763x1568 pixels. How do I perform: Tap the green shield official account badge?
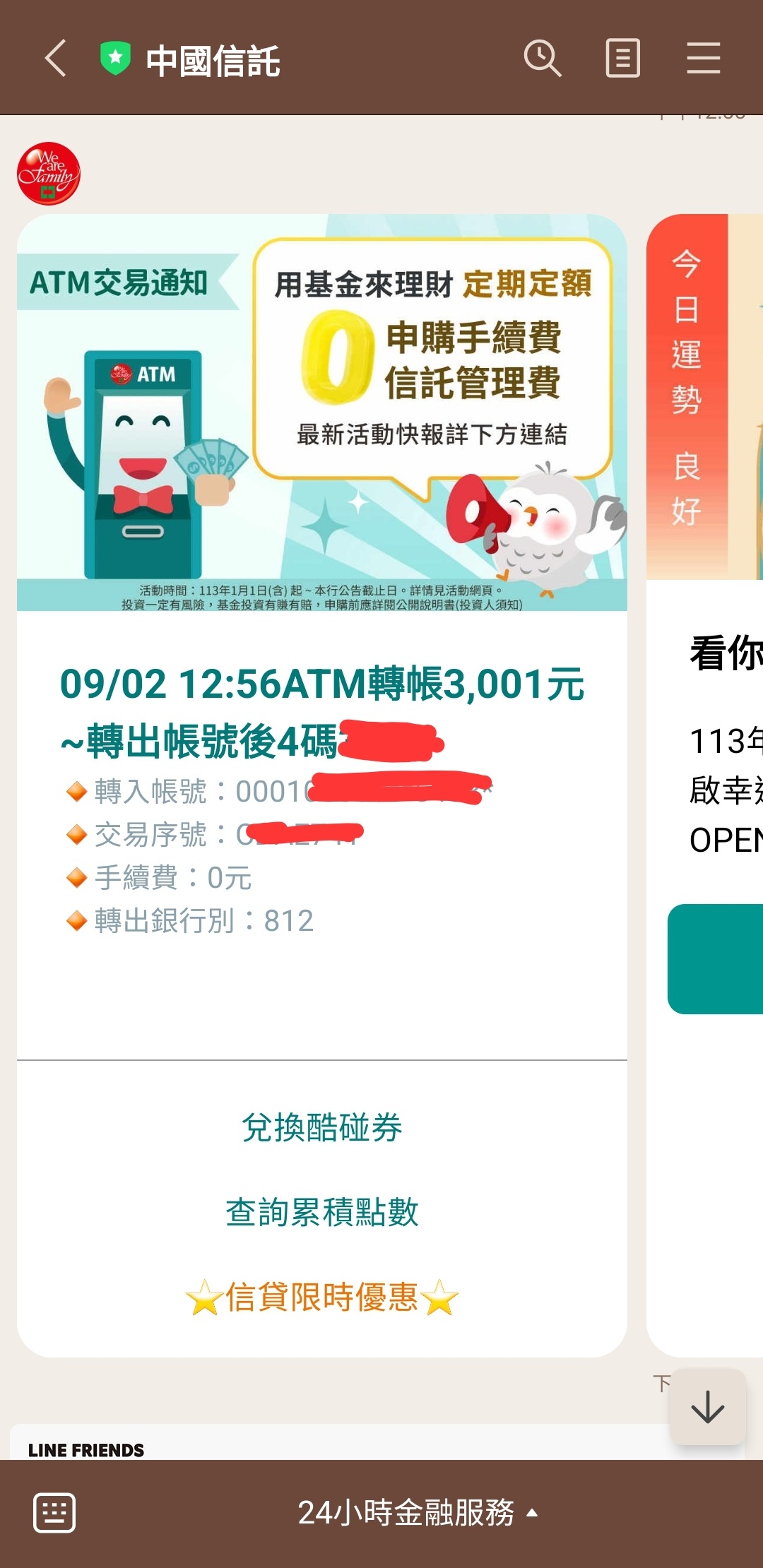click(x=115, y=58)
